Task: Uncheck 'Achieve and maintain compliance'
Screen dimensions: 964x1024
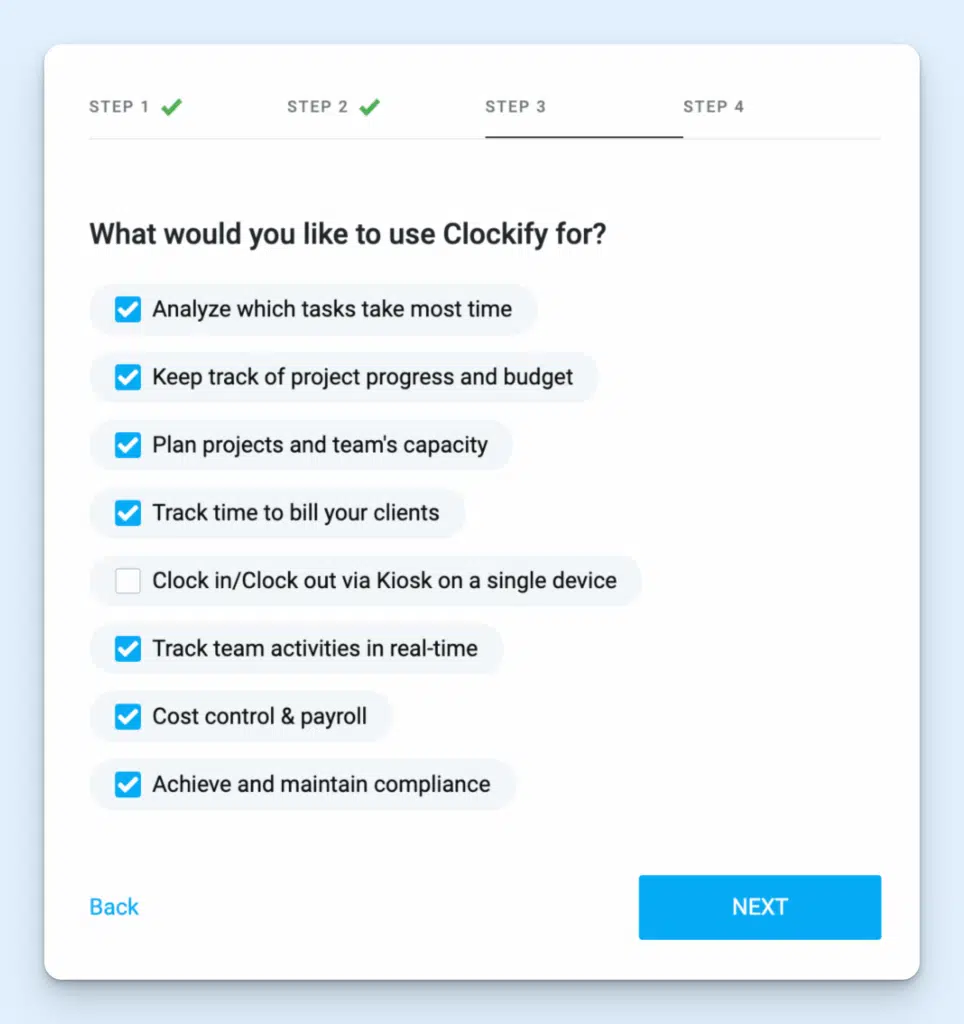Action: click(127, 785)
